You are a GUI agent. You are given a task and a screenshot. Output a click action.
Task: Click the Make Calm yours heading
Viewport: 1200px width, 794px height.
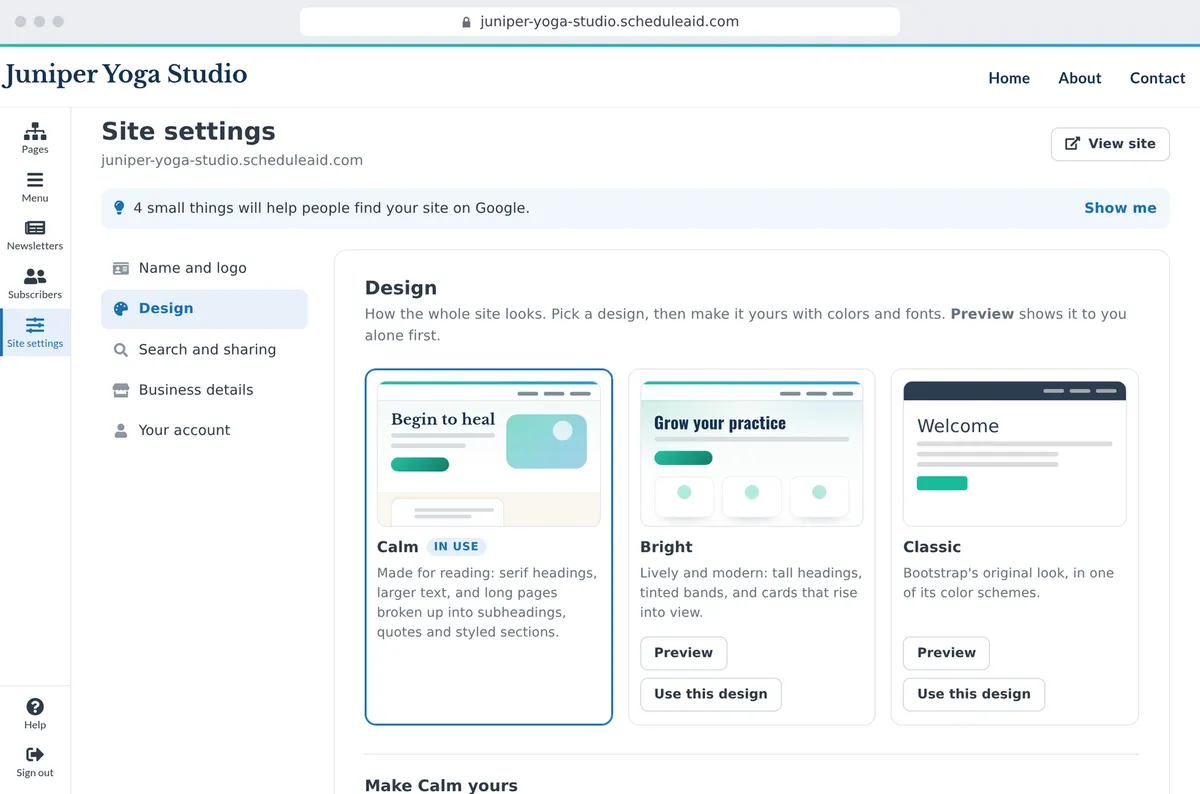click(x=441, y=785)
